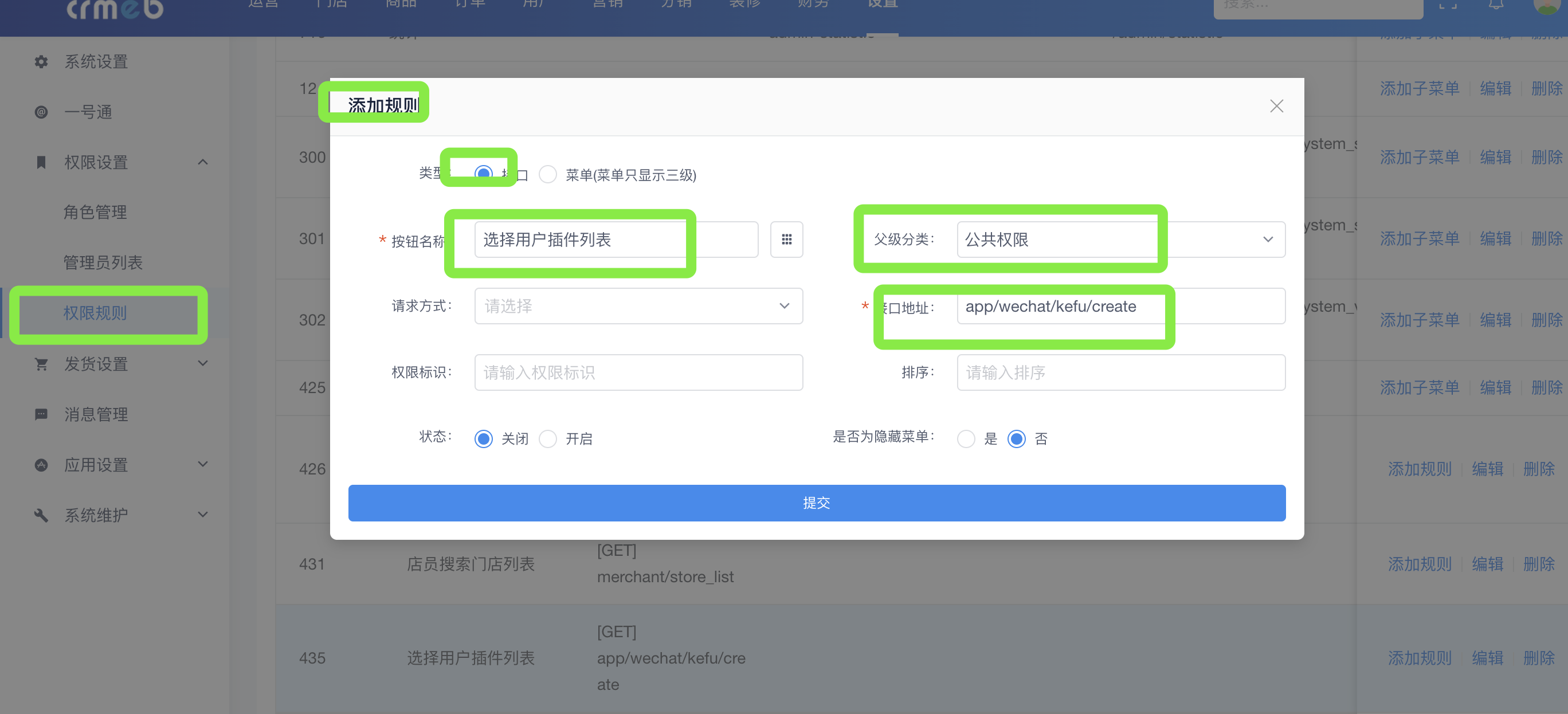Select 权限规则 in the sidebar
Screen dimensions: 1568x714
[95, 313]
